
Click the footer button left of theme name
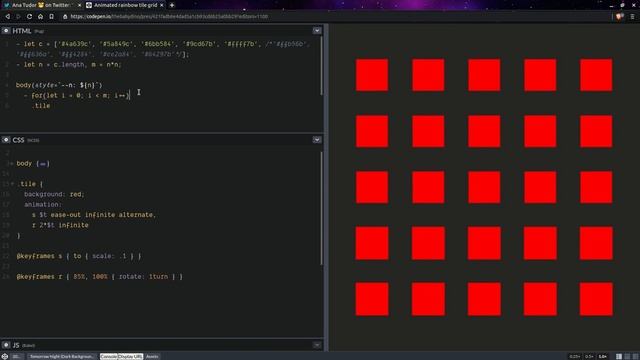click(17, 356)
